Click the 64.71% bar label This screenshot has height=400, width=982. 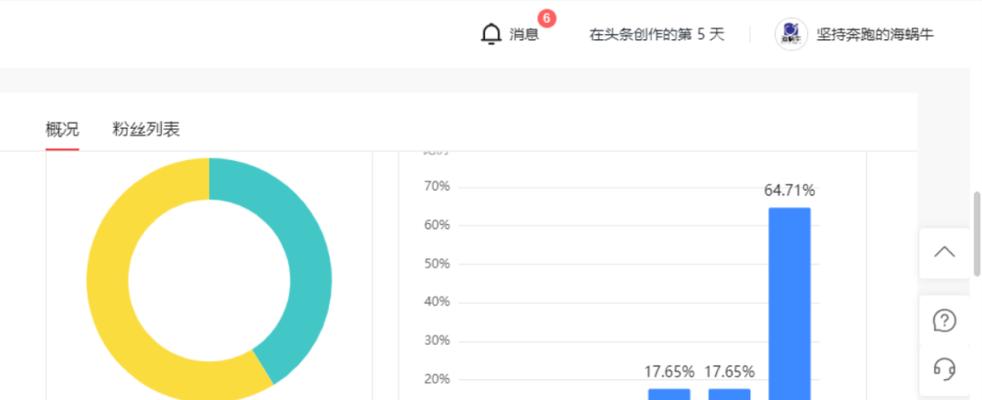point(789,190)
